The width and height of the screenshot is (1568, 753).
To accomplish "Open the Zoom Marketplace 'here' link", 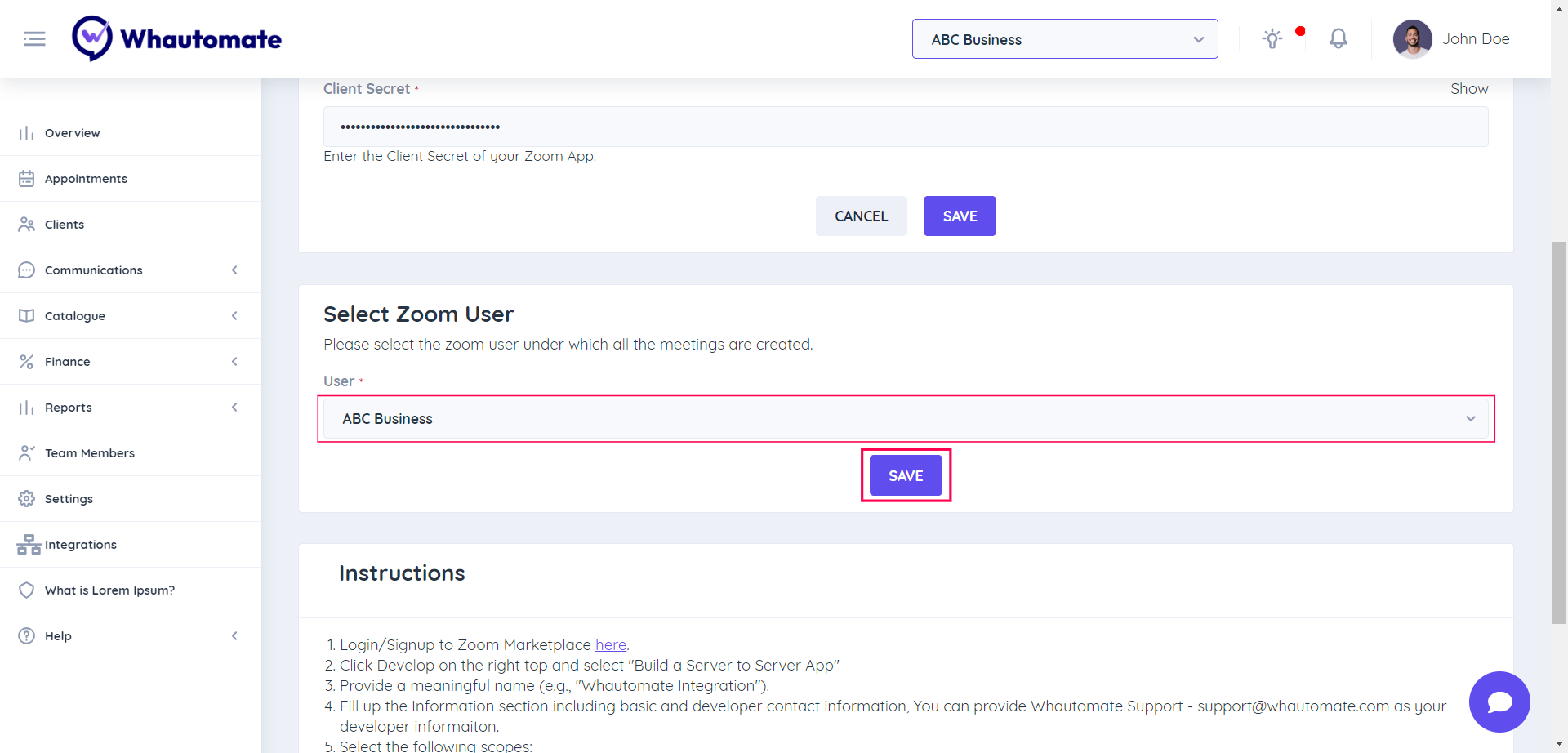I will pos(610,645).
